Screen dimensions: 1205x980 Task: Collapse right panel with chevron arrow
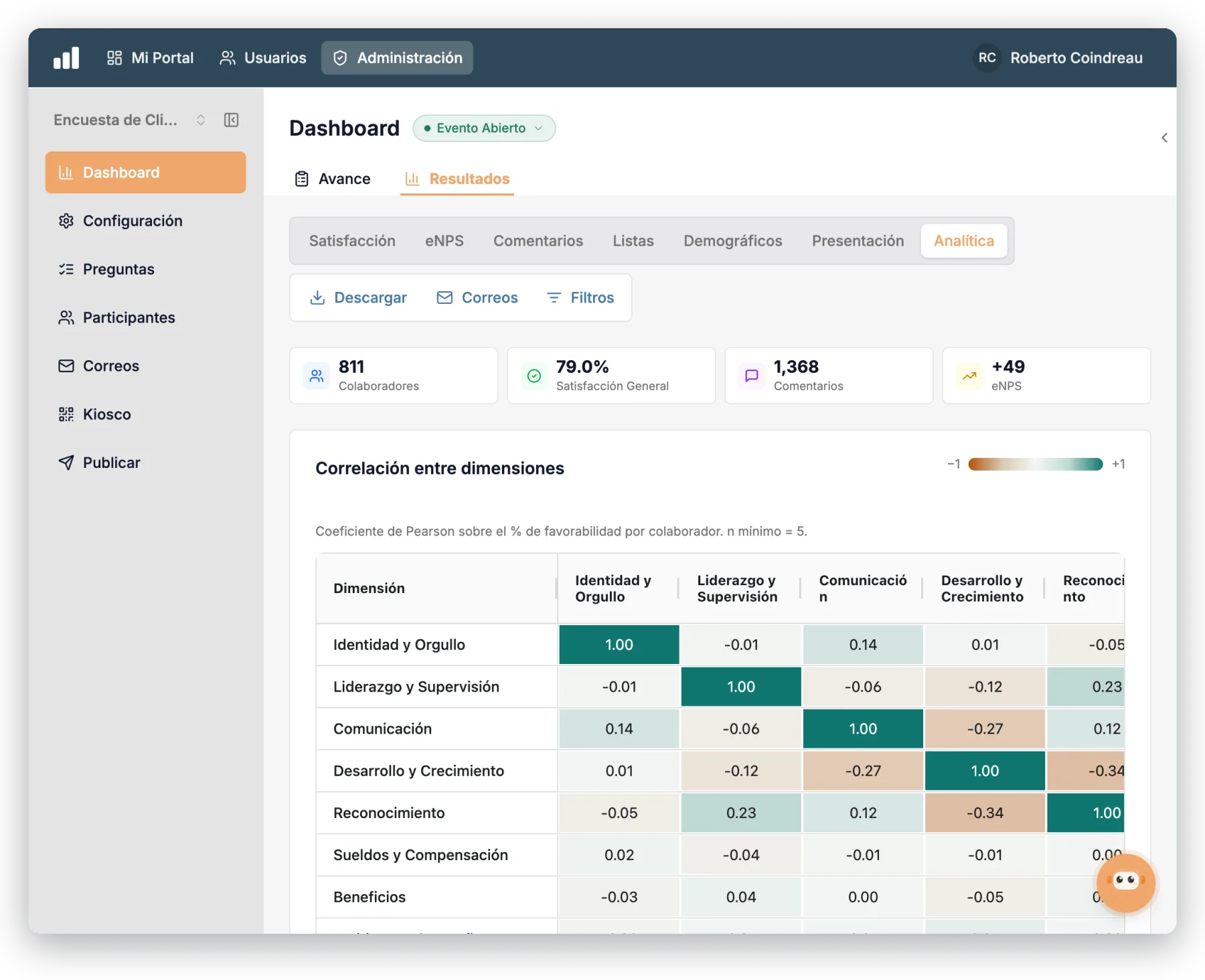[1164, 138]
